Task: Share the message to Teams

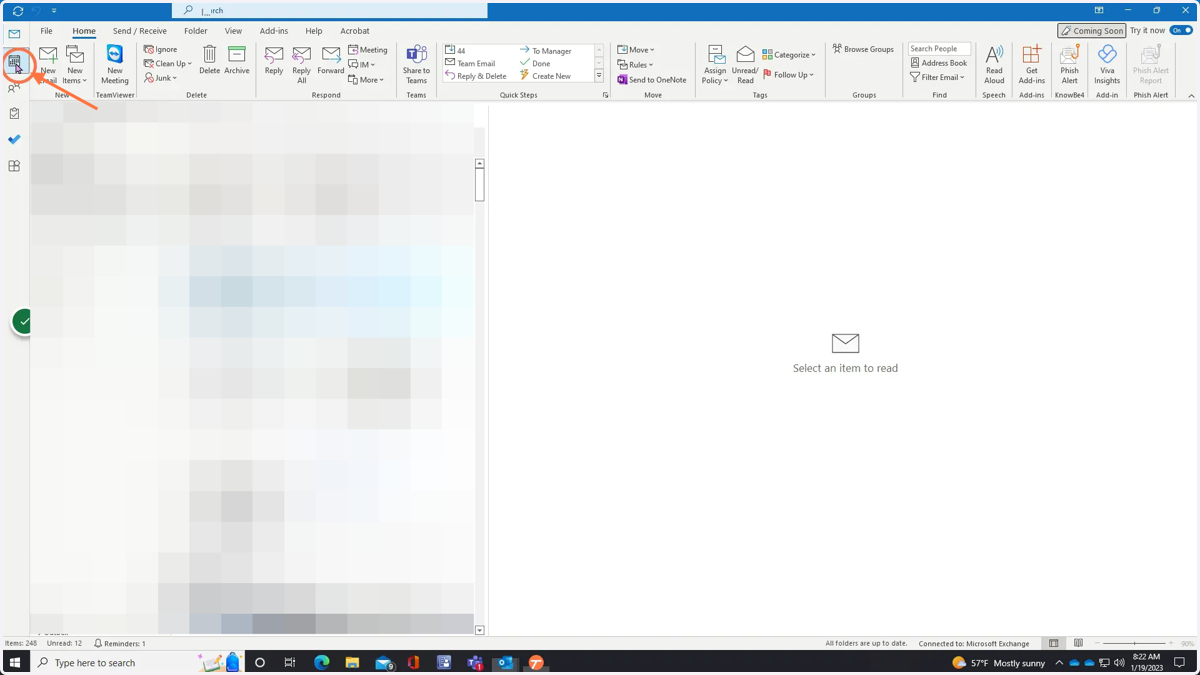Action: coord(416,65)
